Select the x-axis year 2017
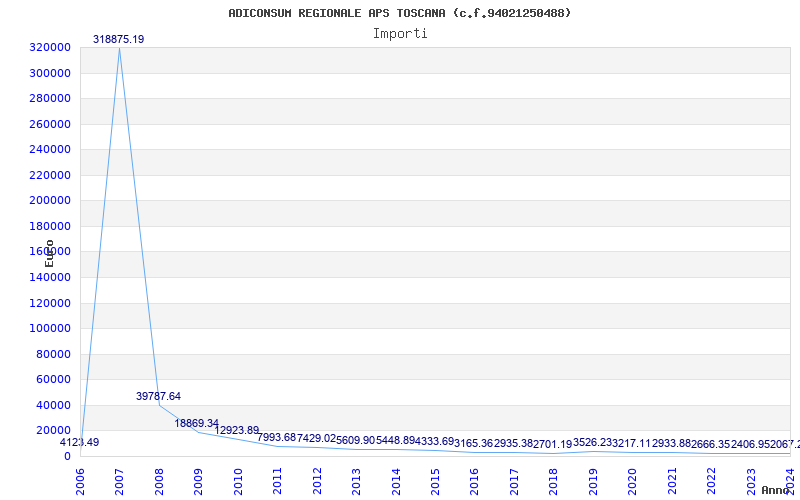800x500 pixels. pos(514,482)
